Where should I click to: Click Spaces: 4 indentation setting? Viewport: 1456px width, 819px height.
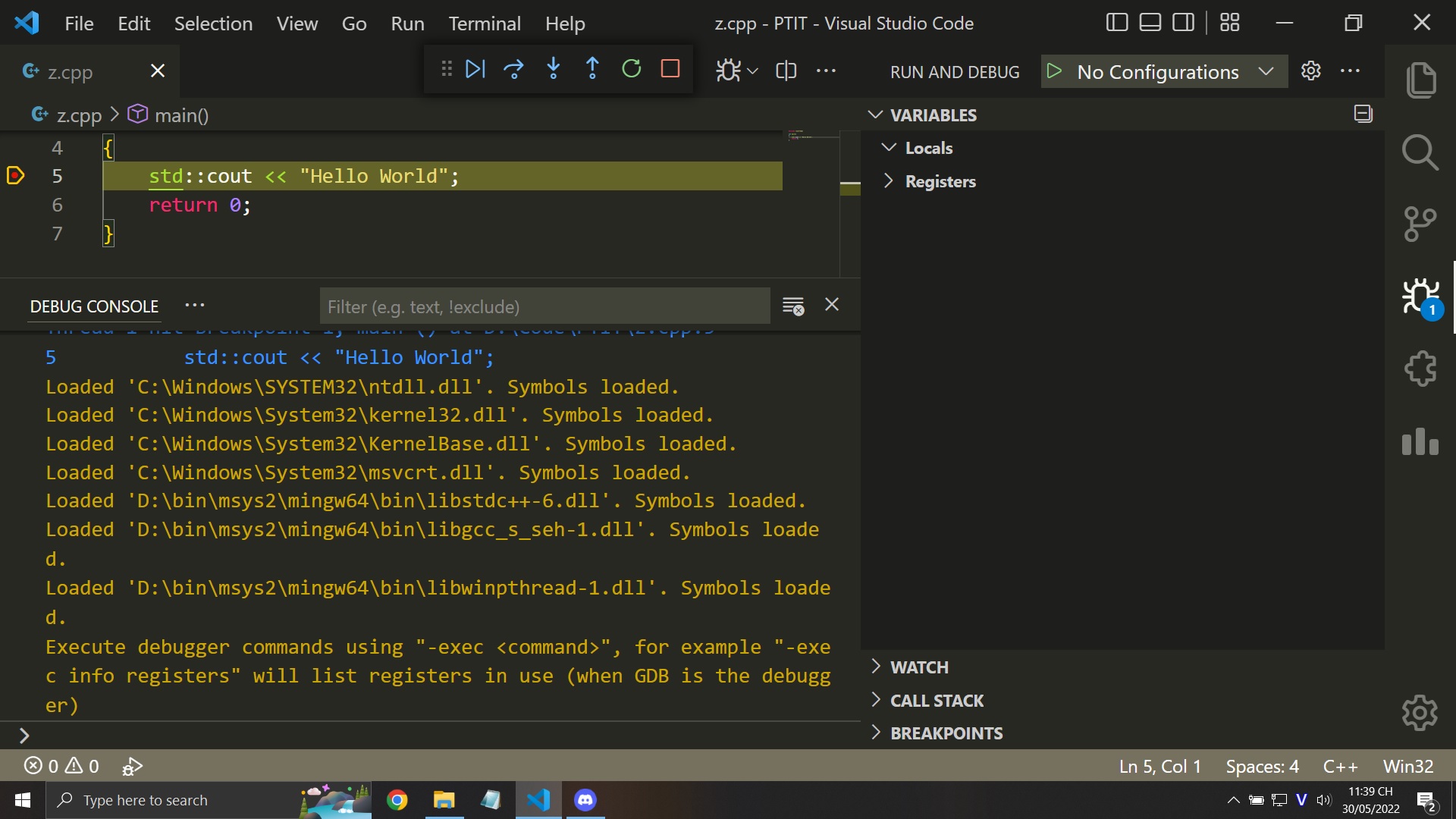1262,766
